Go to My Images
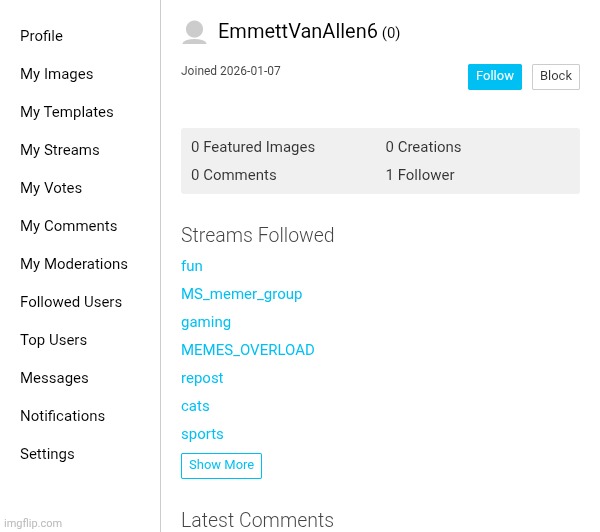The image size is (600, 532). click(x=56, y=74)
